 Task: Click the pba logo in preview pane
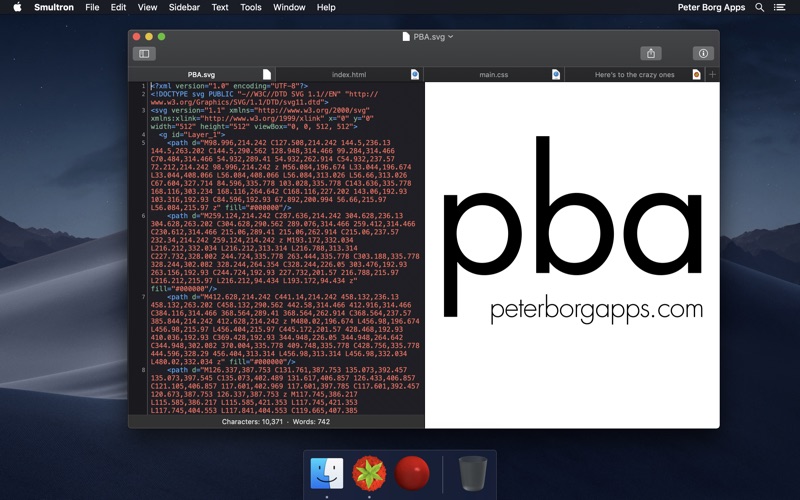tap(572, 227)
